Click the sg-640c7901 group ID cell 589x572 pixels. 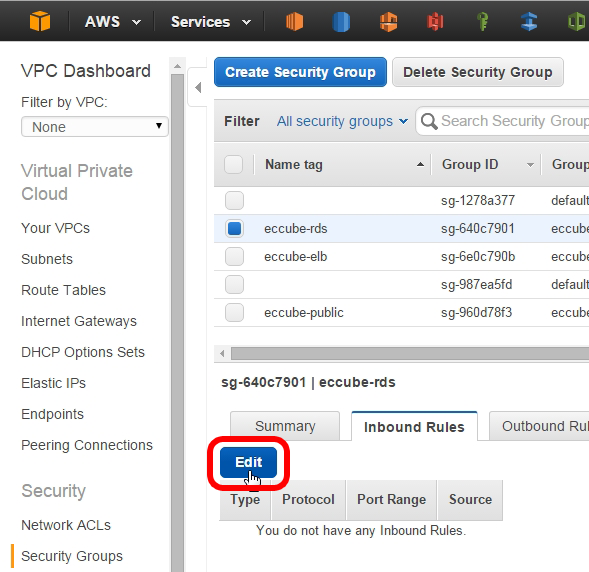[x=478, y=228]
